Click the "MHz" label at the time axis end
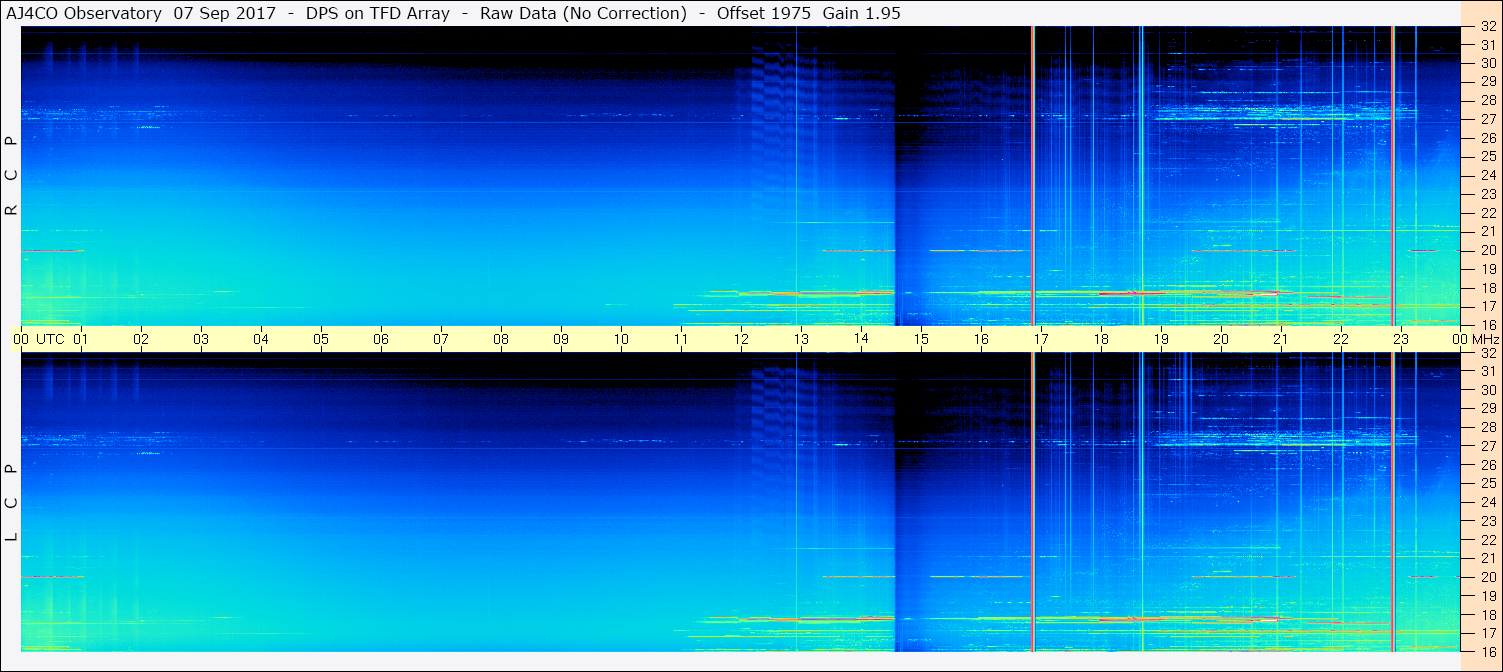Viewport: 1503px width, 672px height. coord(1487,340)
